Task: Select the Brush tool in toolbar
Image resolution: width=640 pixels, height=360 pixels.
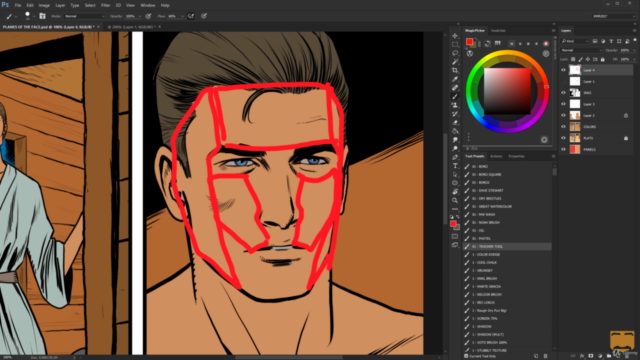Action: 455,96
